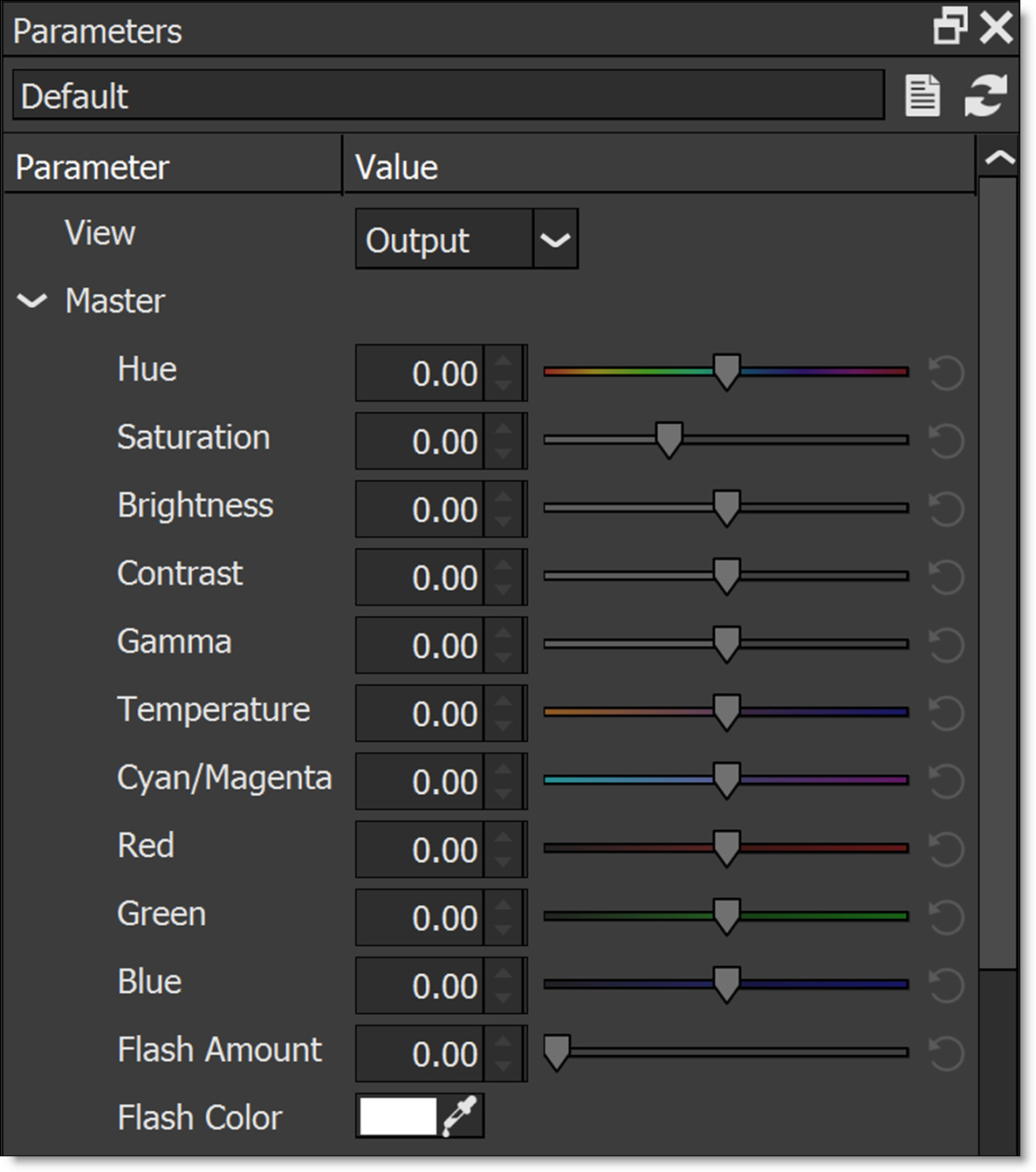Undock the Parameters panel
1036x1172 pixels.
tap(950, 27)
